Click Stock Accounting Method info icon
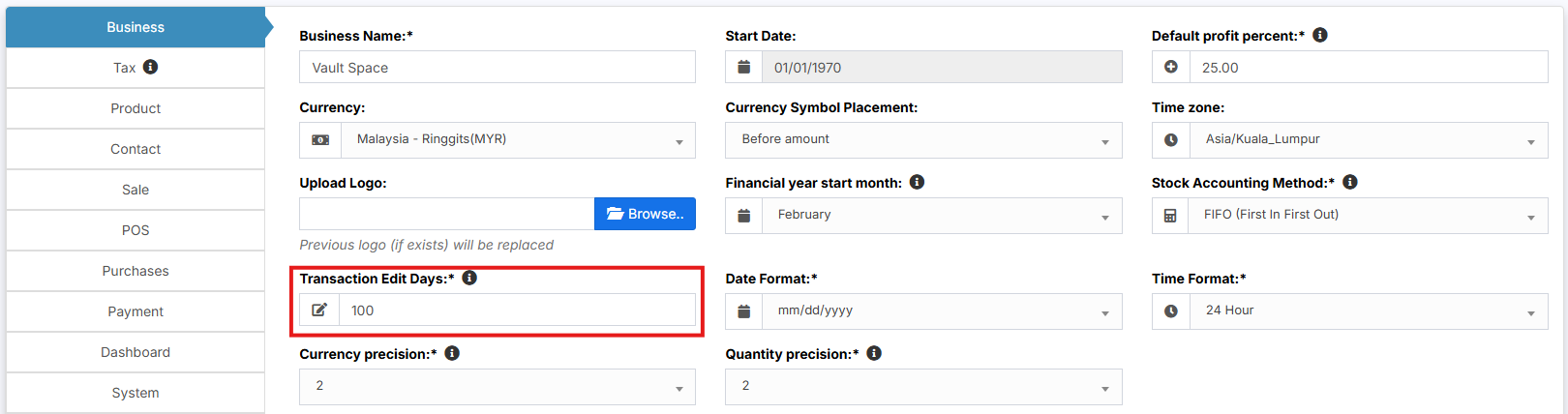1568x414 pixels. click(1350, 182)
